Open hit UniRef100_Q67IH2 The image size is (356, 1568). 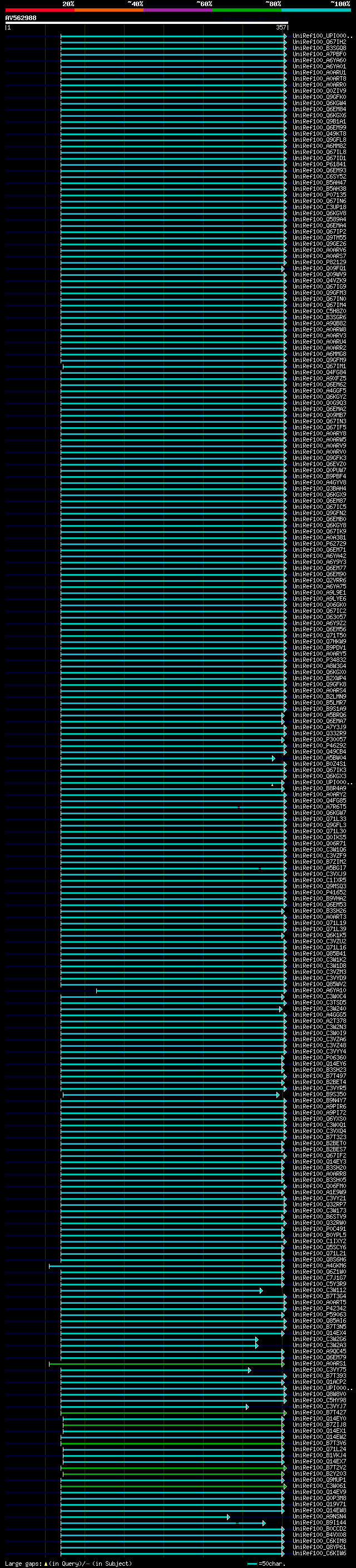319,42
